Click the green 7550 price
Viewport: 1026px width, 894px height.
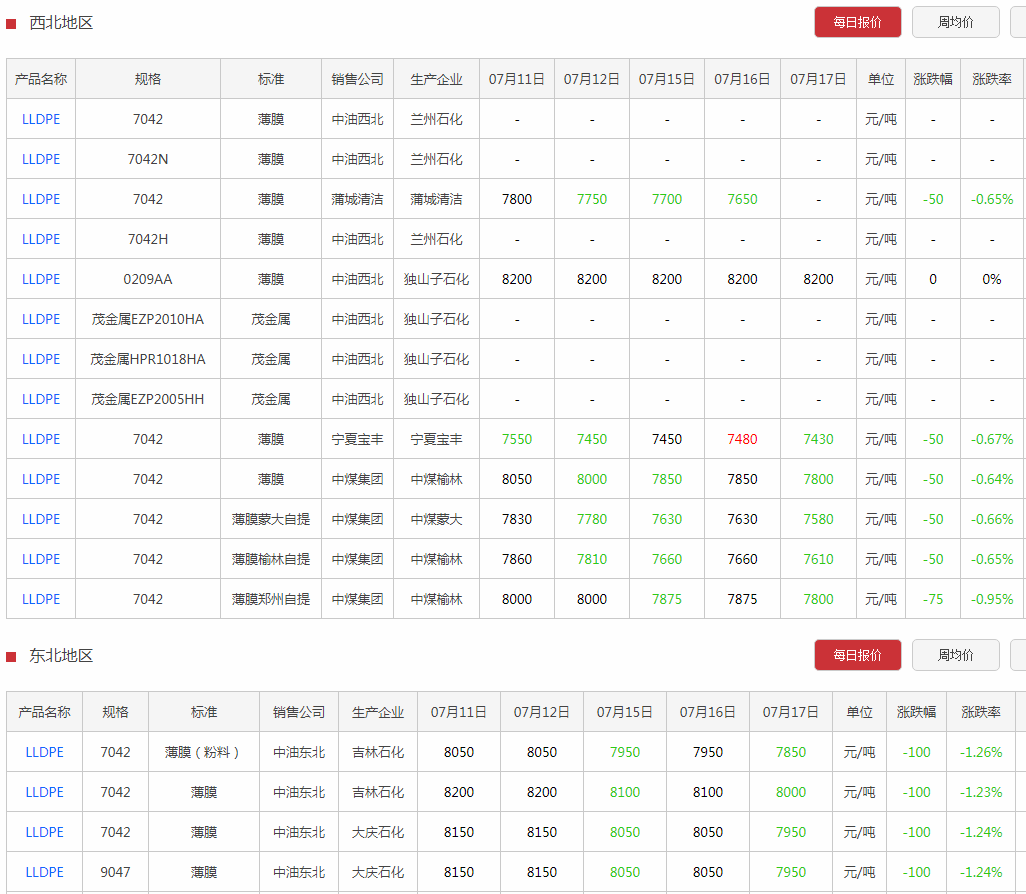517,438
